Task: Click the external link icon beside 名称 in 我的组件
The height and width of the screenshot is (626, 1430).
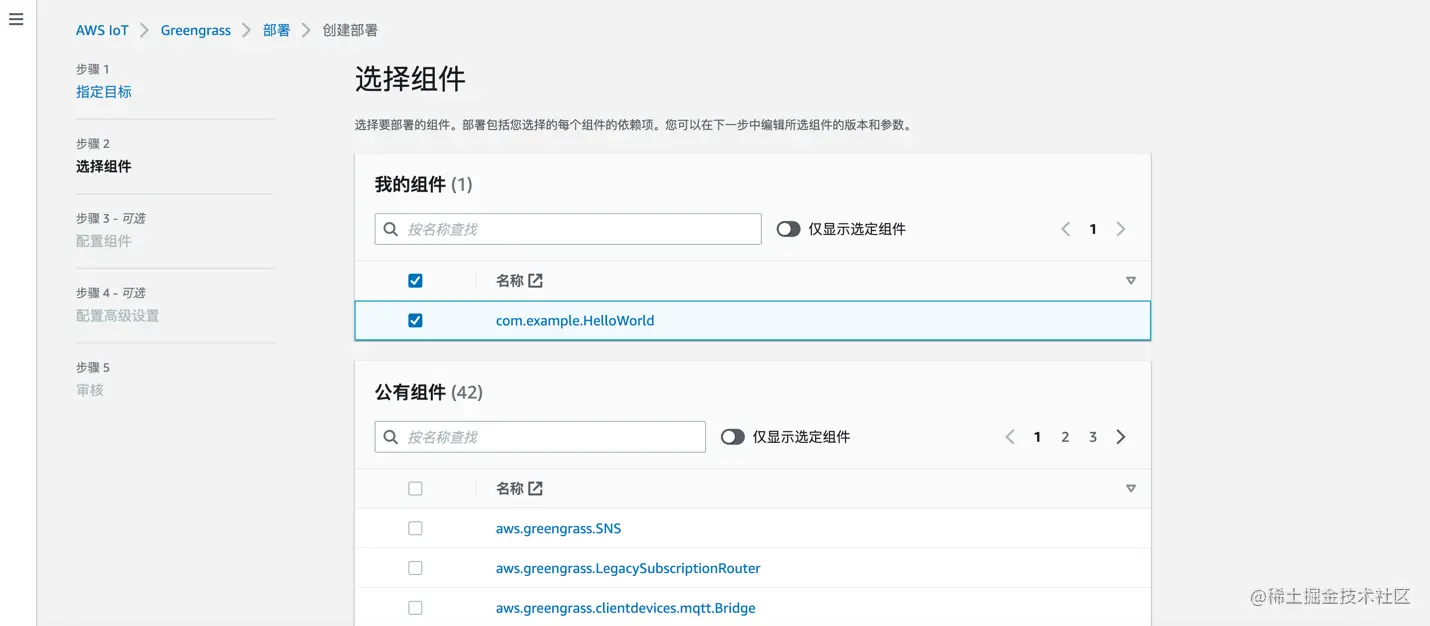Action: coord(535,281)
